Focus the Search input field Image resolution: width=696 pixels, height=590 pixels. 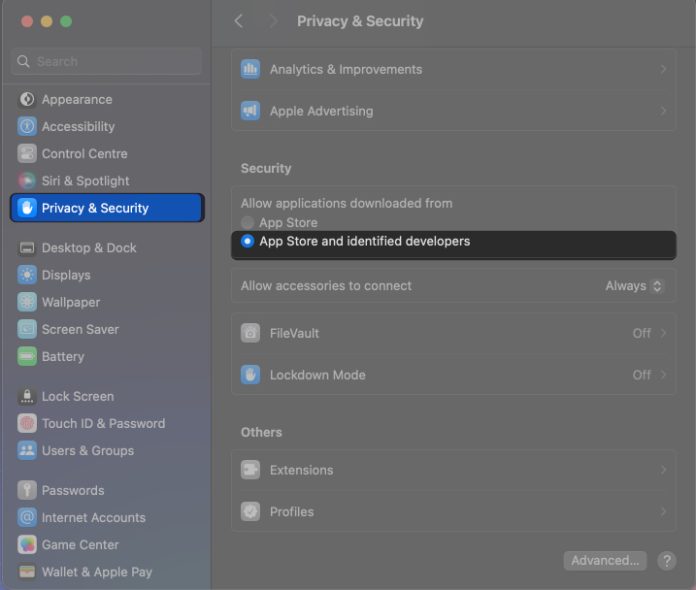(x=107, y=61)
